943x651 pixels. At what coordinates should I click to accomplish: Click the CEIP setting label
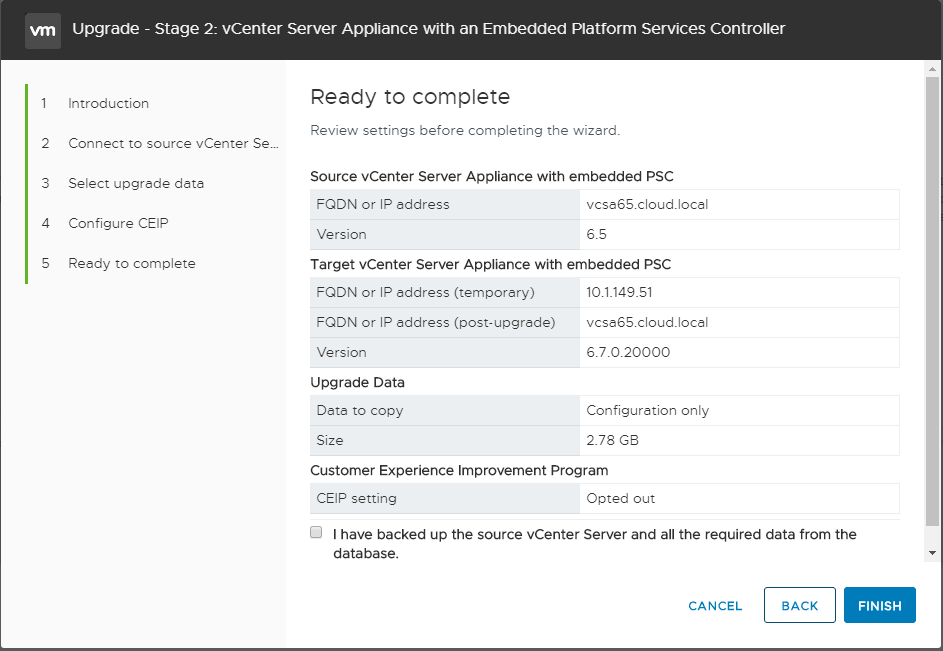pyautogui.click(x=357, y=499)
